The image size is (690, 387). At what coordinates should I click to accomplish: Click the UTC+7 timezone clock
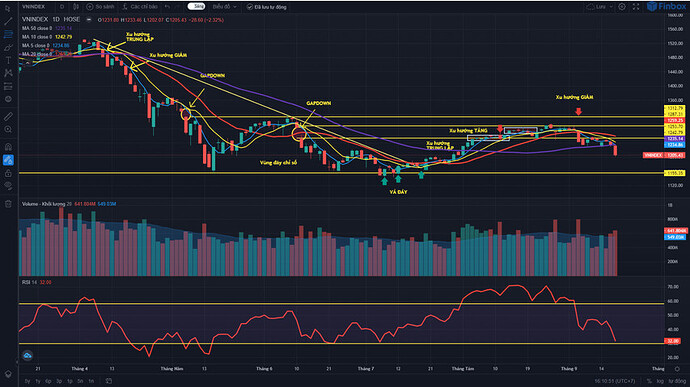(615, 381)
